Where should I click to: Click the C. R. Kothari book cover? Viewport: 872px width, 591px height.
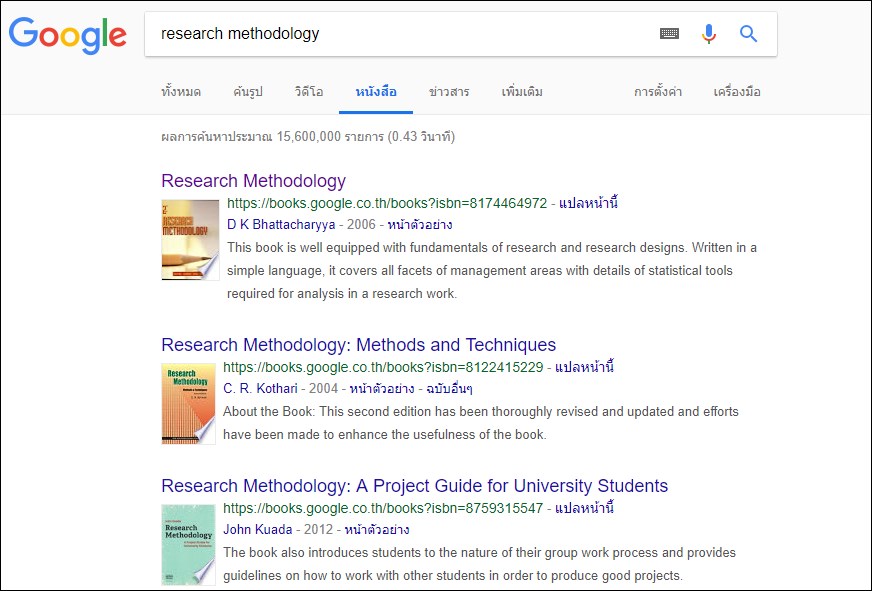(188, 402)
